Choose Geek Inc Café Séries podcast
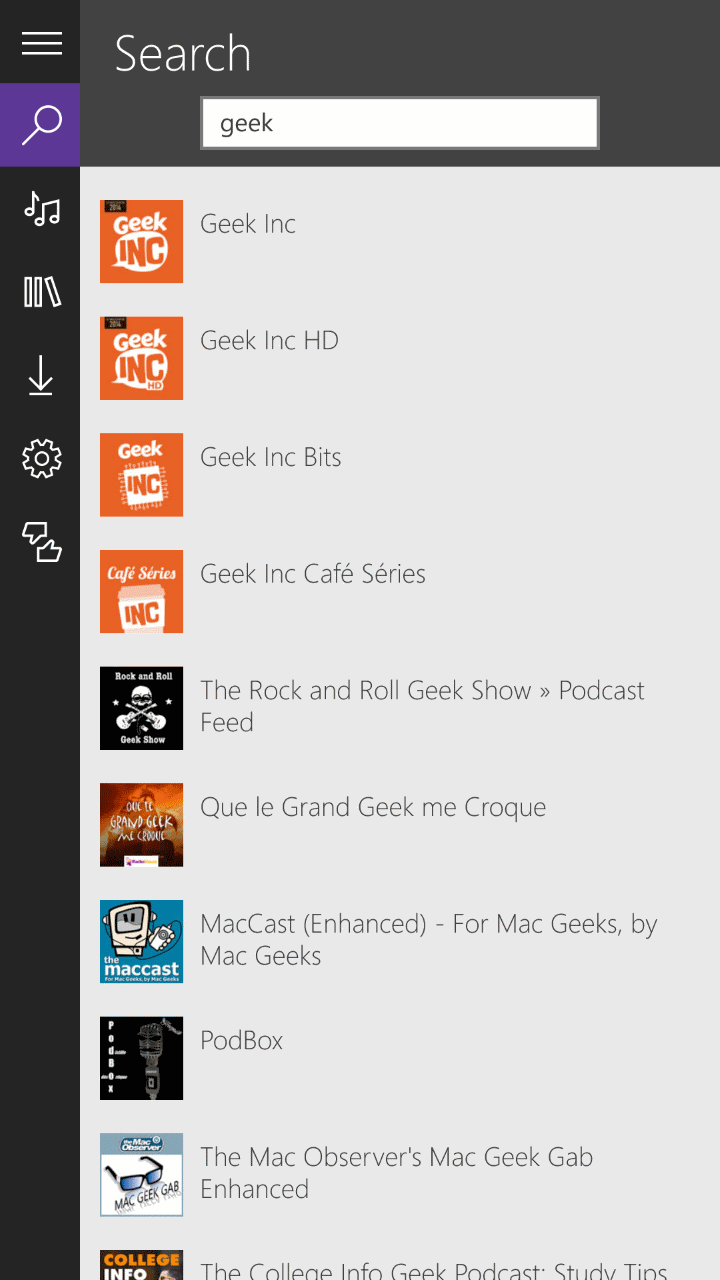 point(312,574)
